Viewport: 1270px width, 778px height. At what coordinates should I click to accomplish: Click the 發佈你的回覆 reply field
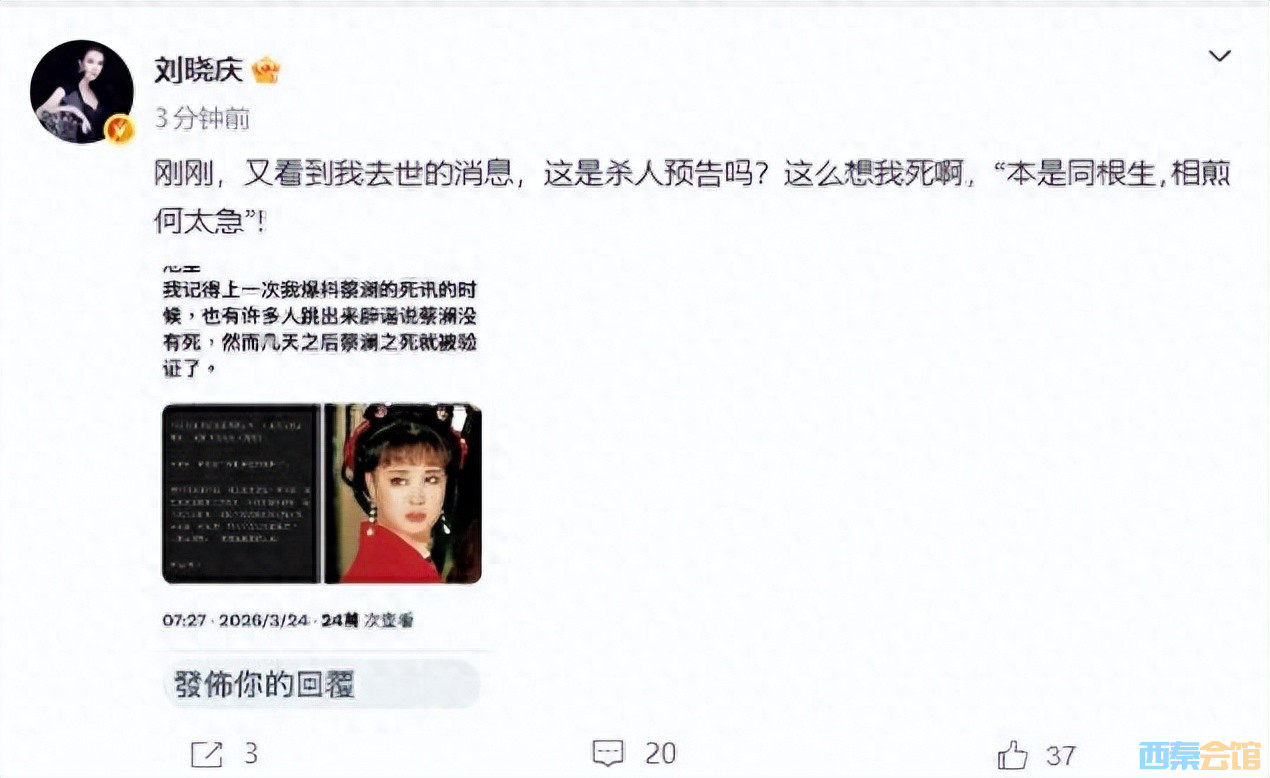pyautogui.click(x=321, y=685)
